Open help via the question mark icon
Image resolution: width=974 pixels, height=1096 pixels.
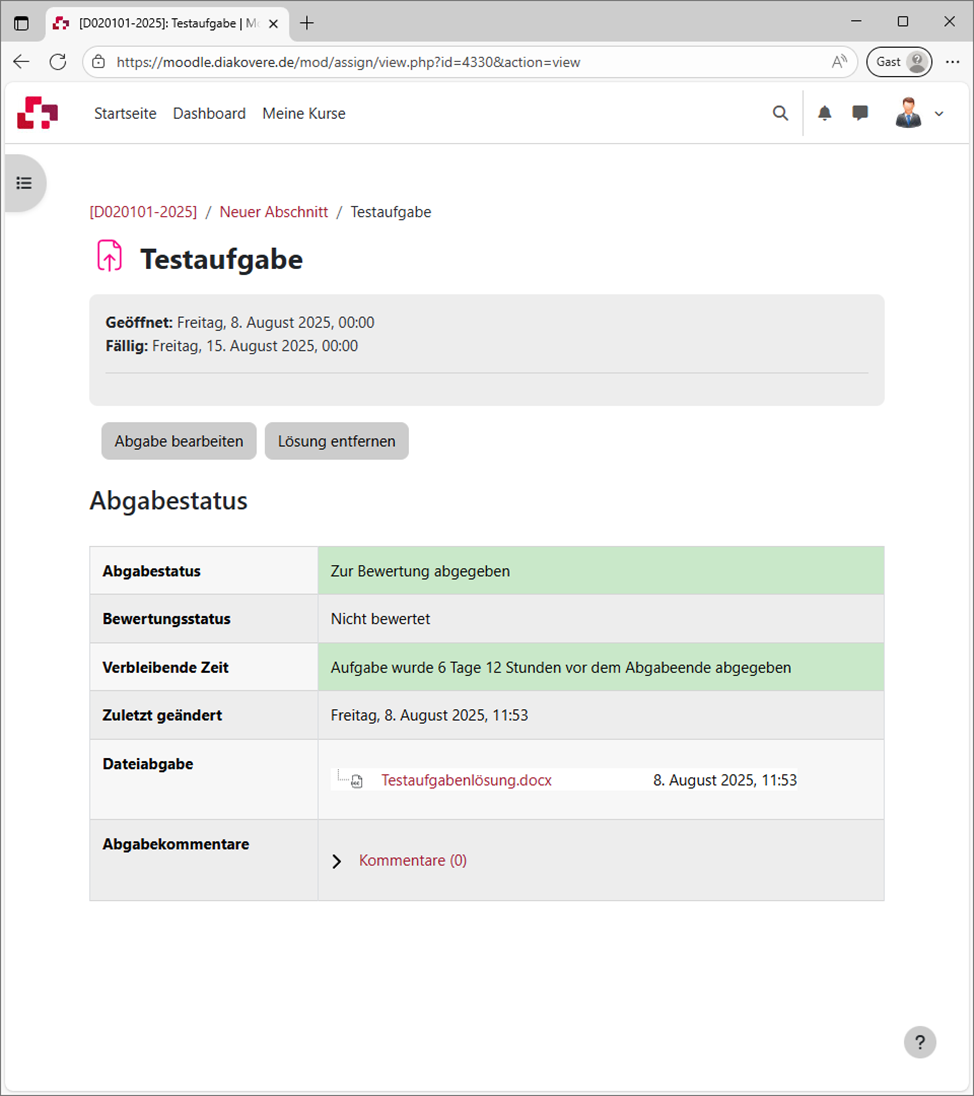tap(920, 1042)
